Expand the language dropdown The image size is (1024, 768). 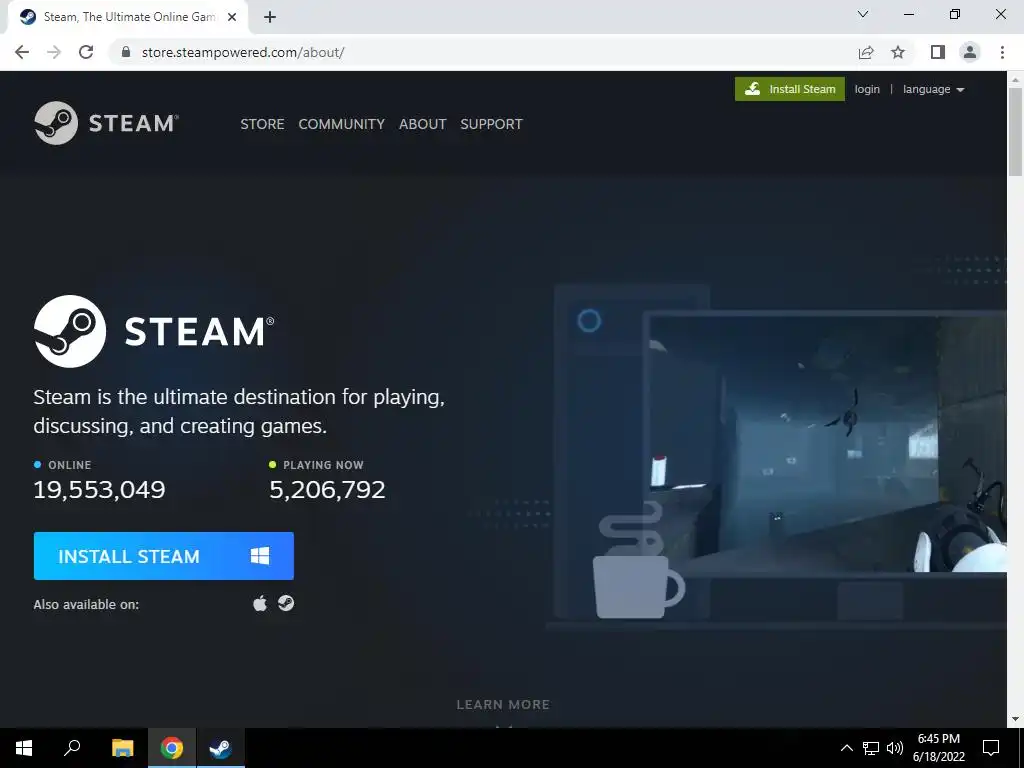tap(933, 89)
